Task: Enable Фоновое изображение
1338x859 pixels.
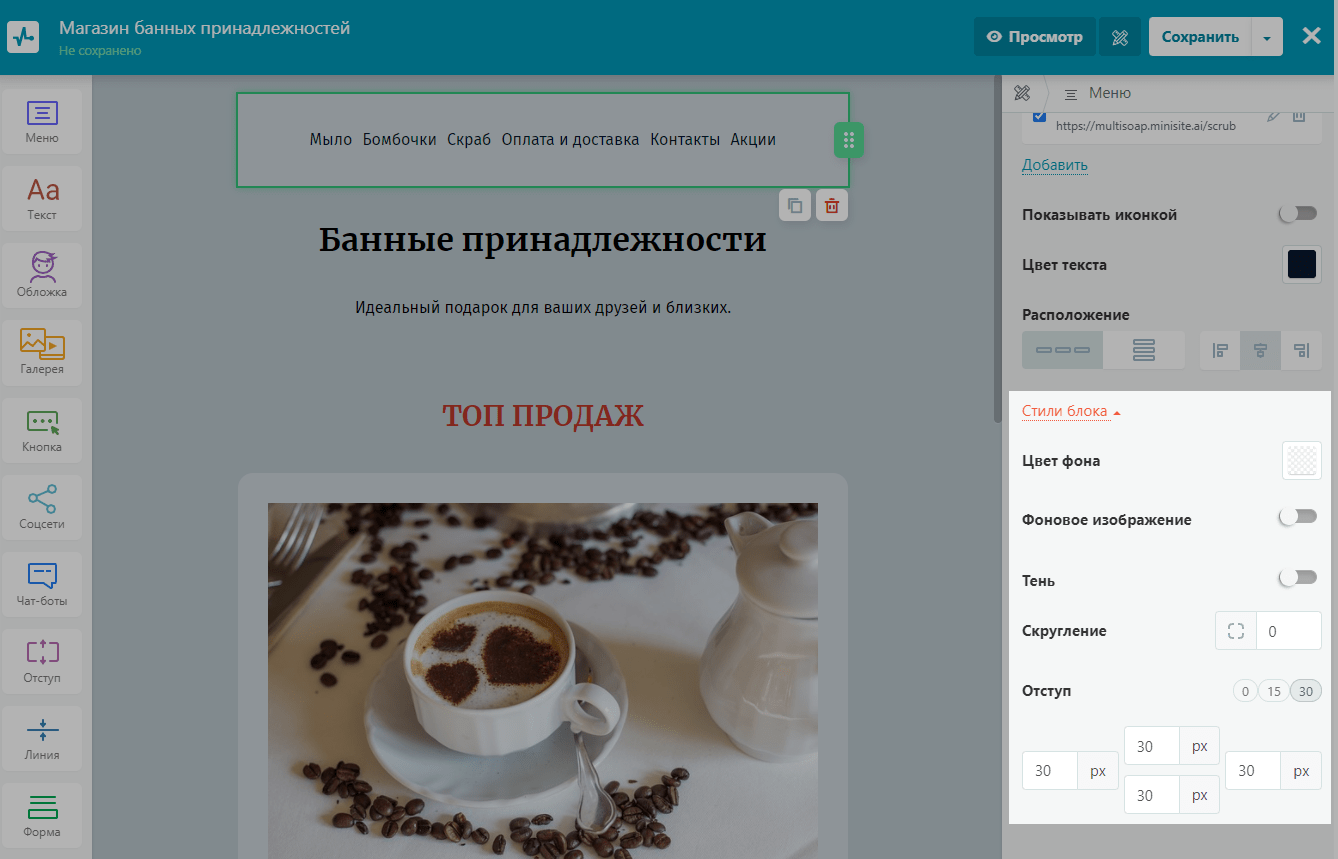Action: point(1299,516)
